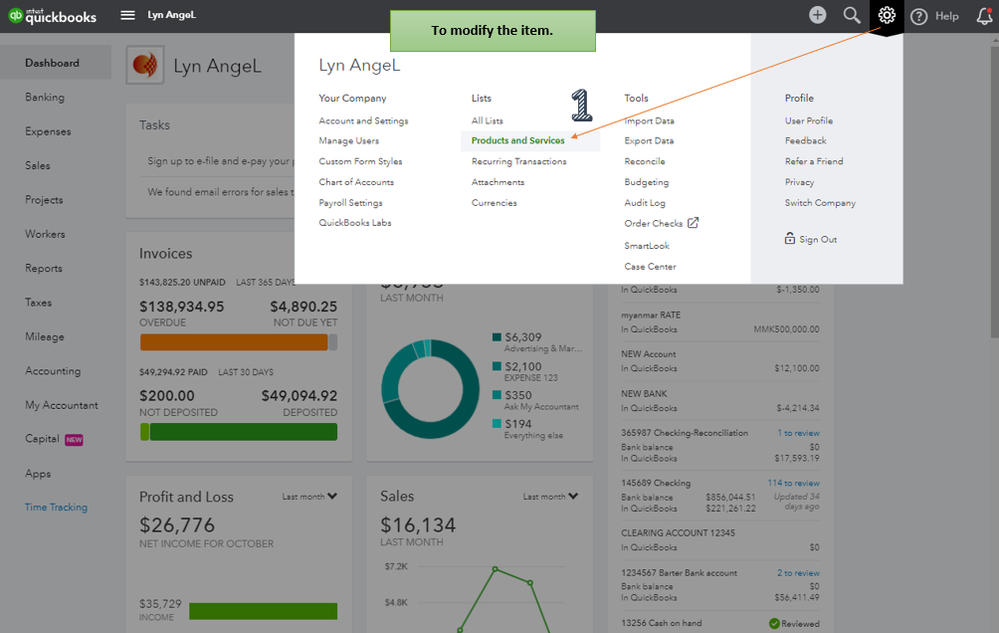Screen dimensions: 999x633
Task: Click the green deposited invoices bar
Action: (x=243, y=432)
